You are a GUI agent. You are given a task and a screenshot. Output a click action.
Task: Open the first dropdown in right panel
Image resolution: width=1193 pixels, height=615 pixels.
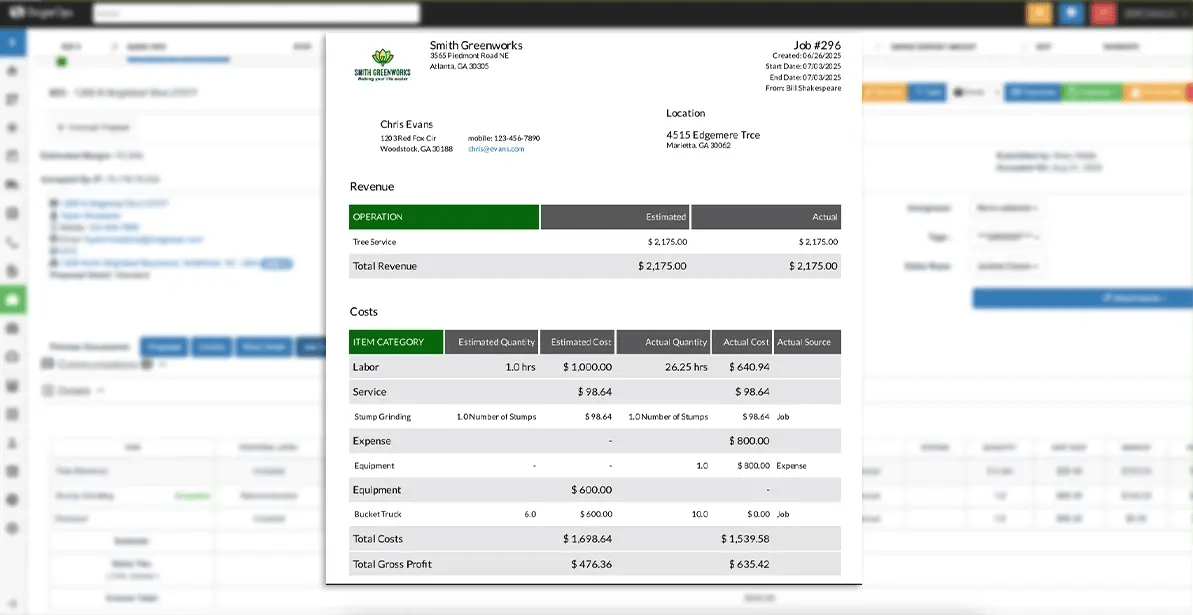pos(1003,208)
